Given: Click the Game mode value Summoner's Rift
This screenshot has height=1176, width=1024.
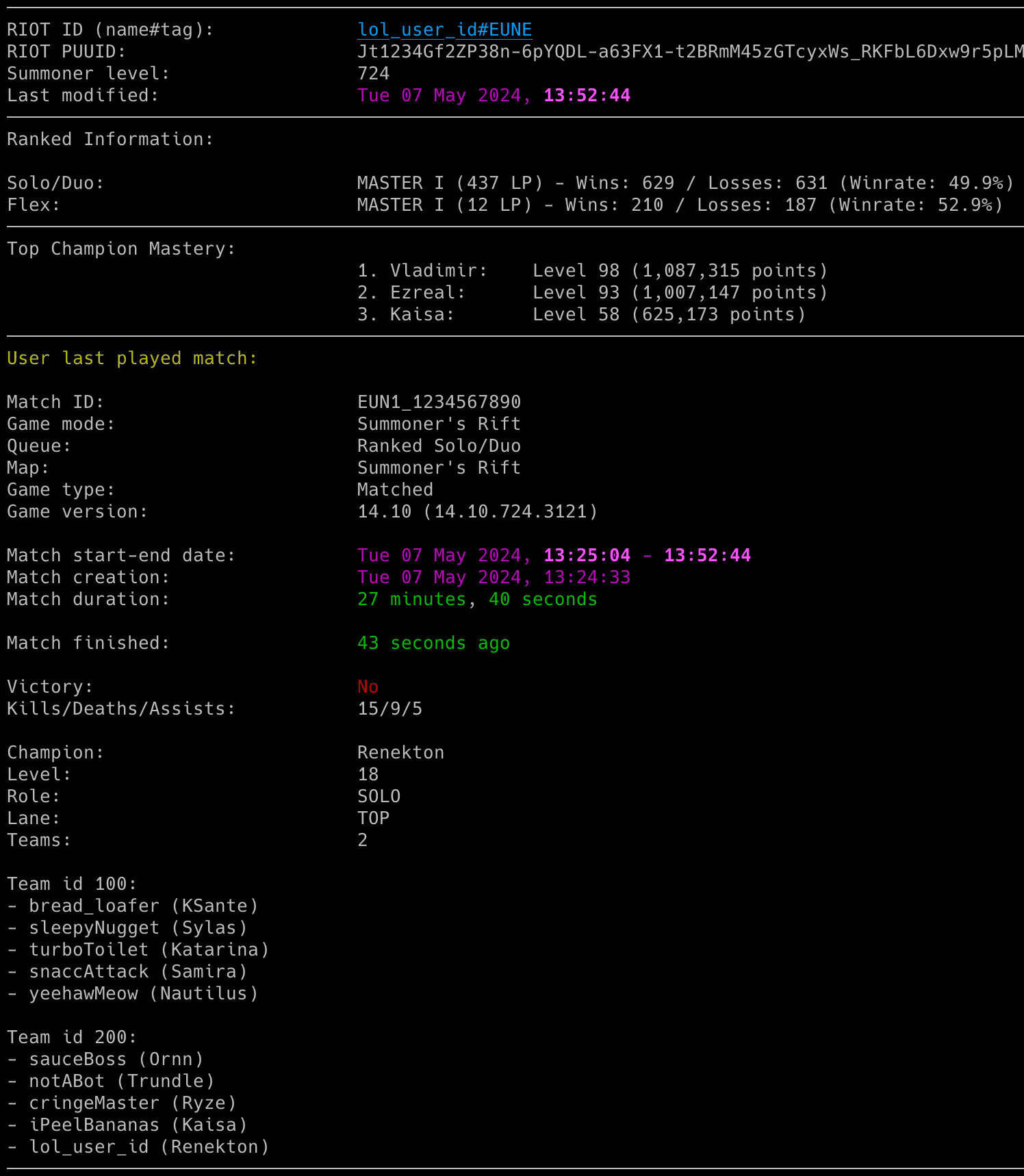Looking at the screenshot, I should 439,424.
